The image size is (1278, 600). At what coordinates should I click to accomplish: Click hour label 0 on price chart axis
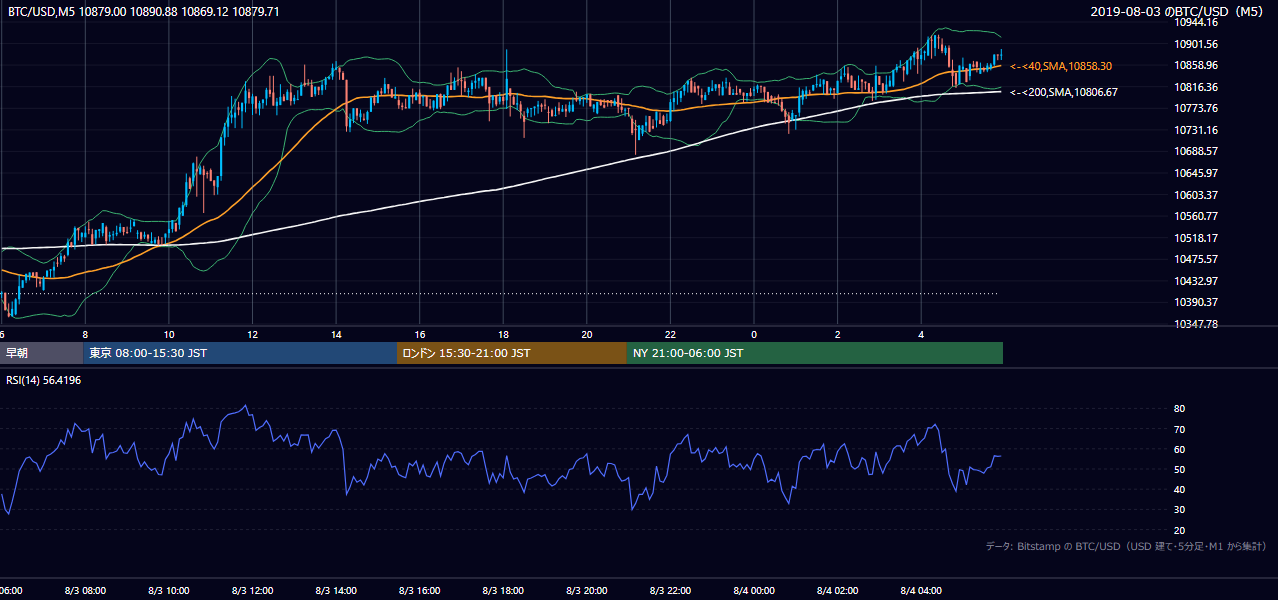(754, 335)
